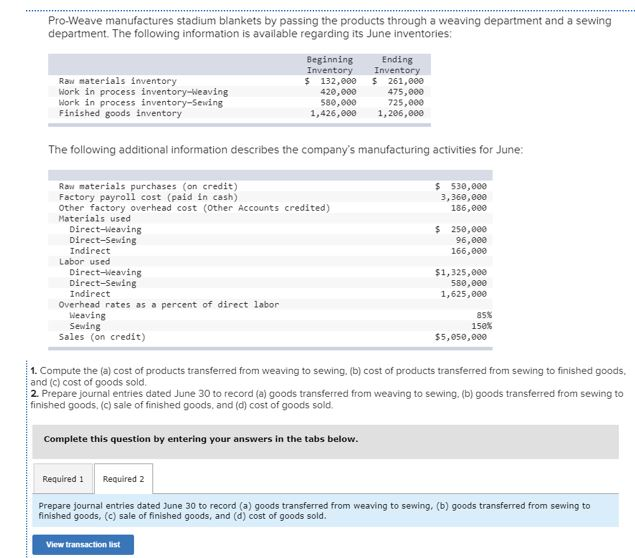Click the Labor used heading
The image size is (635, 558).
[x=84, y=262]
